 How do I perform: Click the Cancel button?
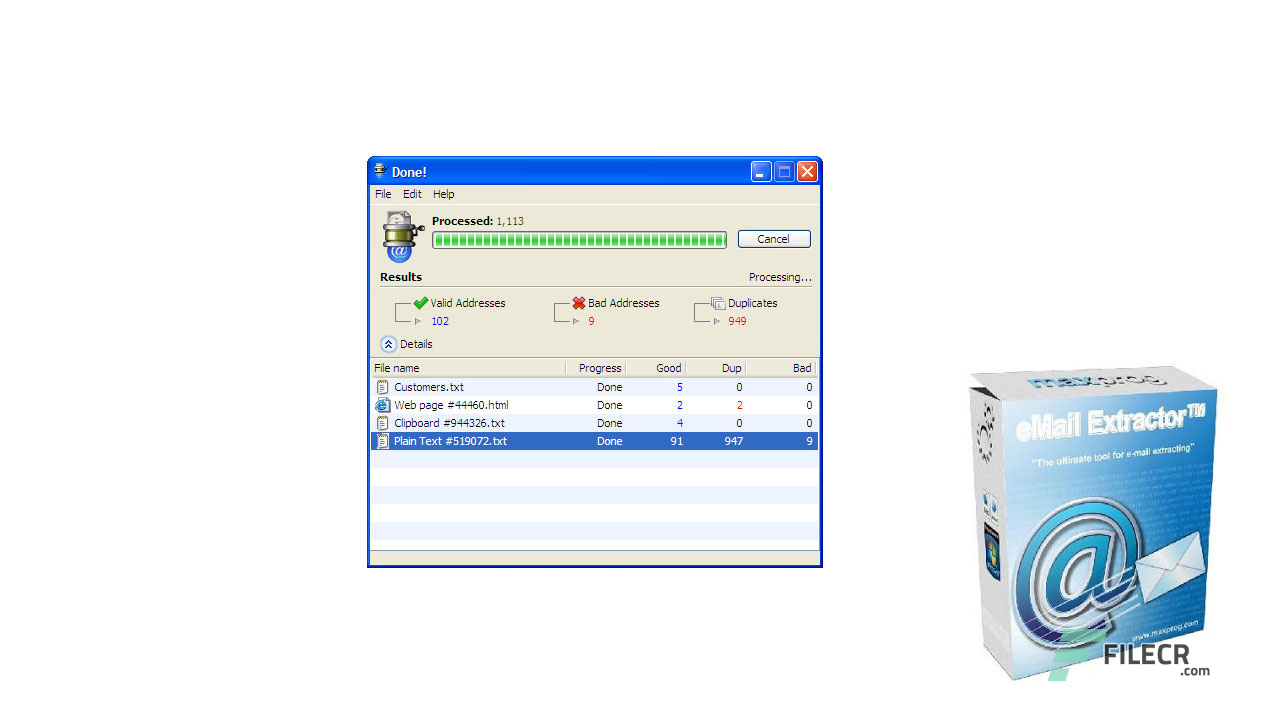pyautogui.click(x=774, y=239)
